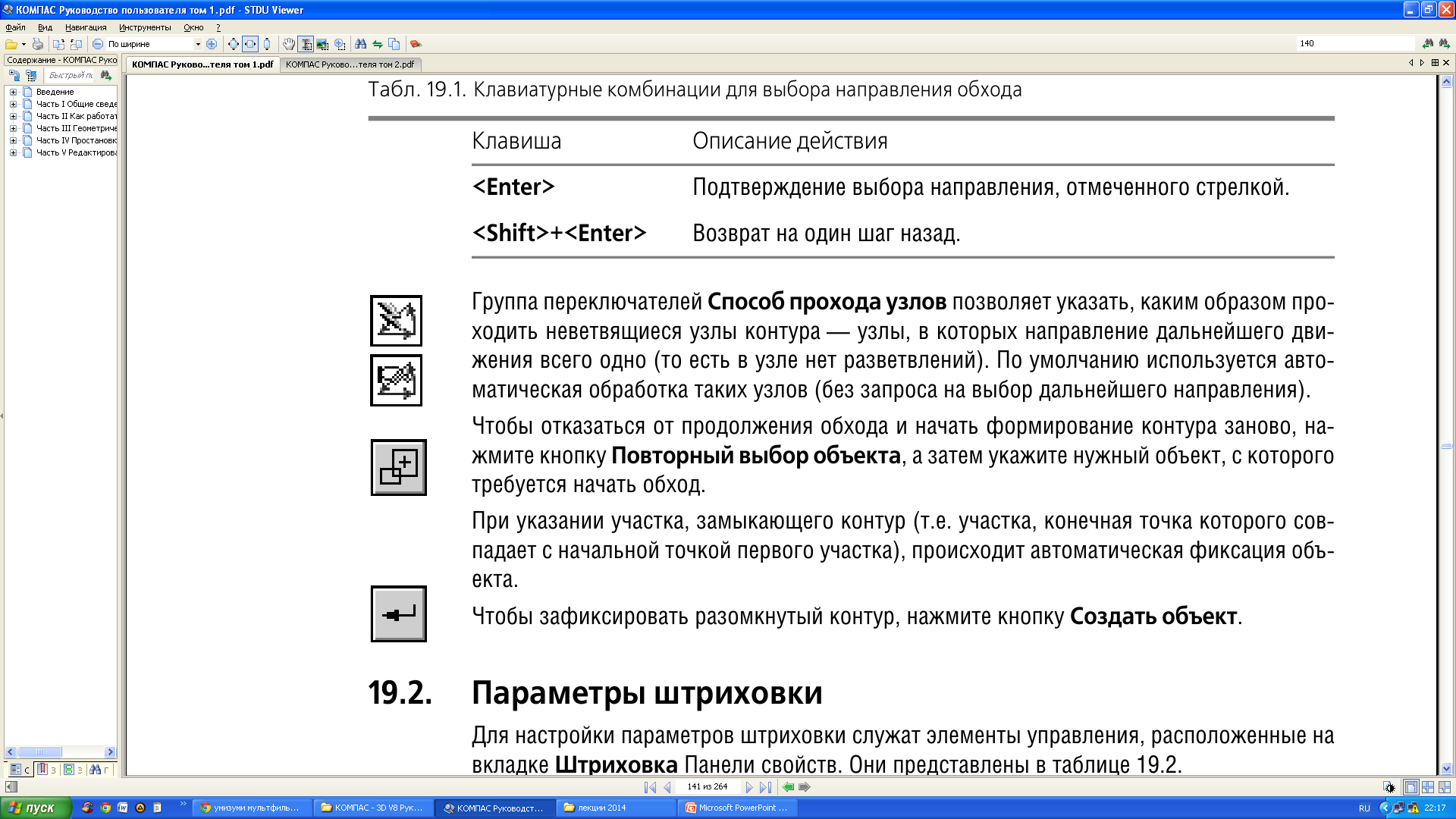Select the fit page height icon
The image size is (1456, 819).
pyautogui.click(x=267, y=44)
